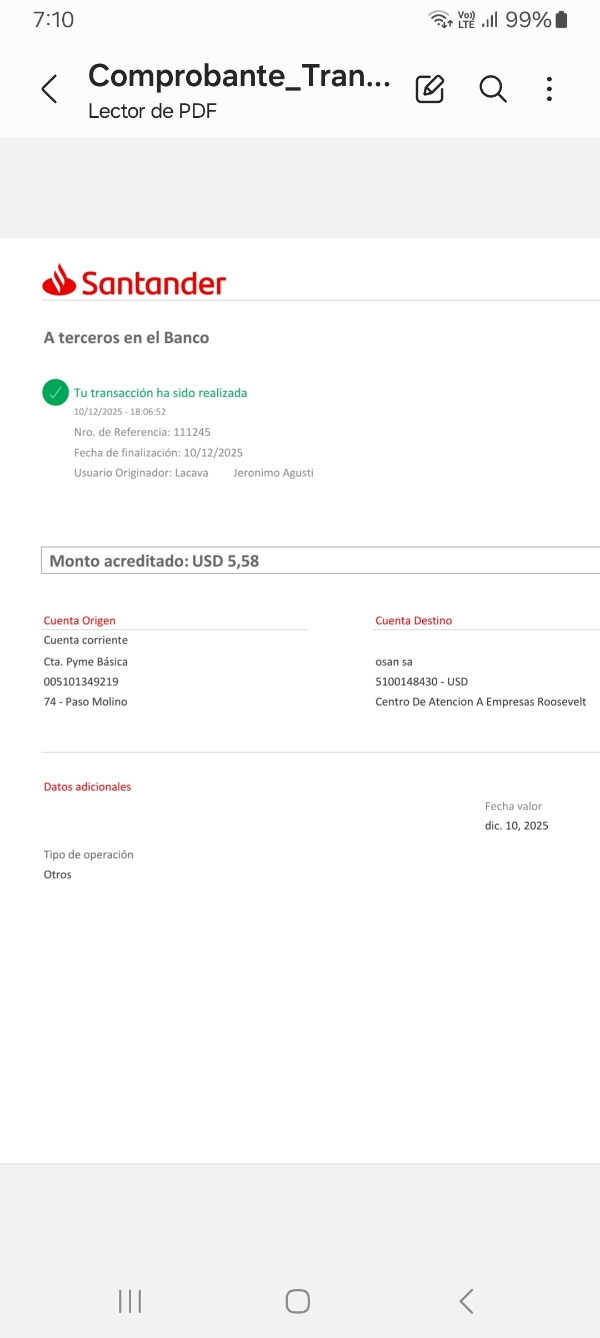Open the PDF edit/annotate tool
The height and width of the screenshot is (1338, 600).
click(429, 89)
